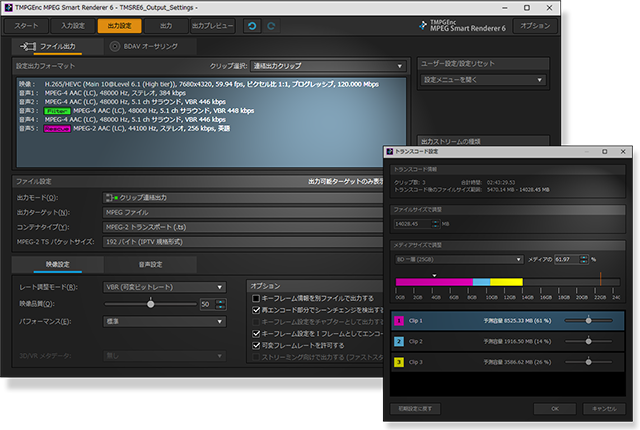Screen dimensions: 640x430
Task: Click the 出力可能ターゲットのみ表示 label
Action: click(x=346, y=182)
